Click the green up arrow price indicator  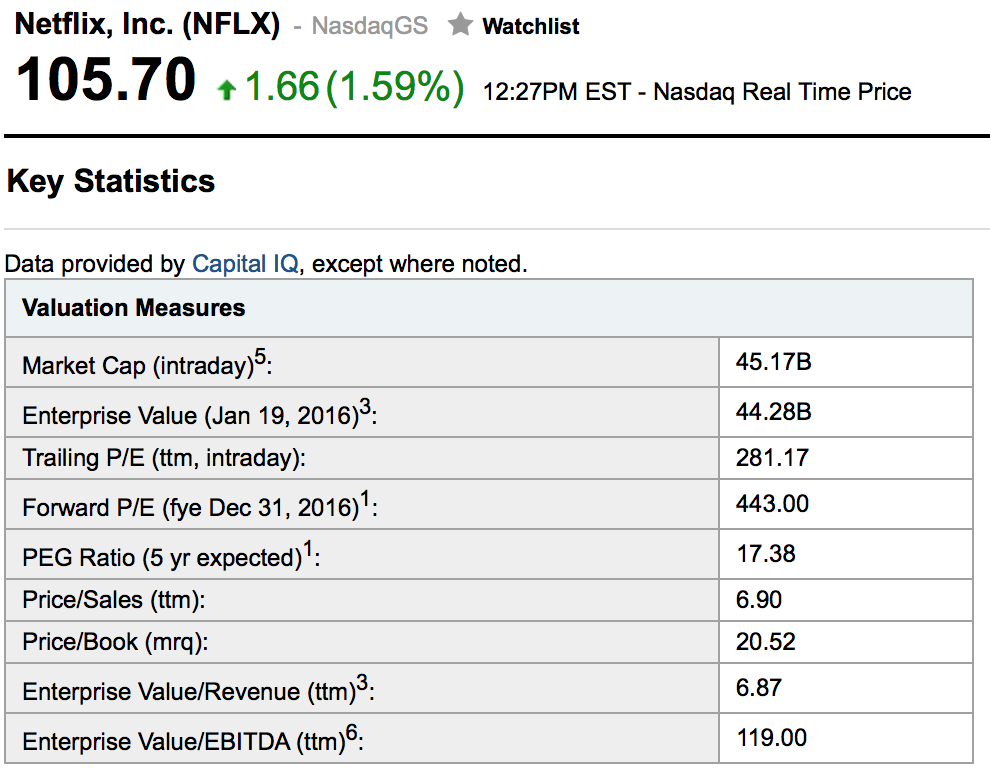[x=227, y=91]
